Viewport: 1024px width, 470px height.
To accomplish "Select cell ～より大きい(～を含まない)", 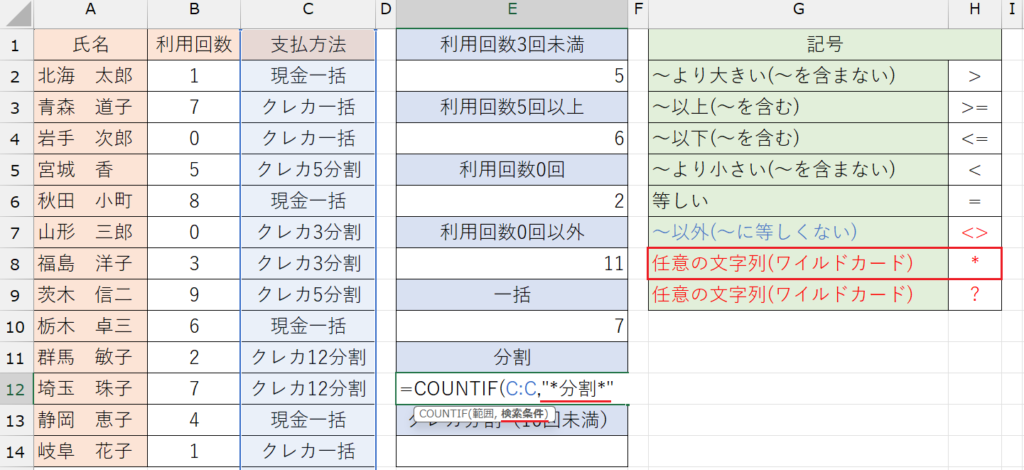I will point(798,76).
